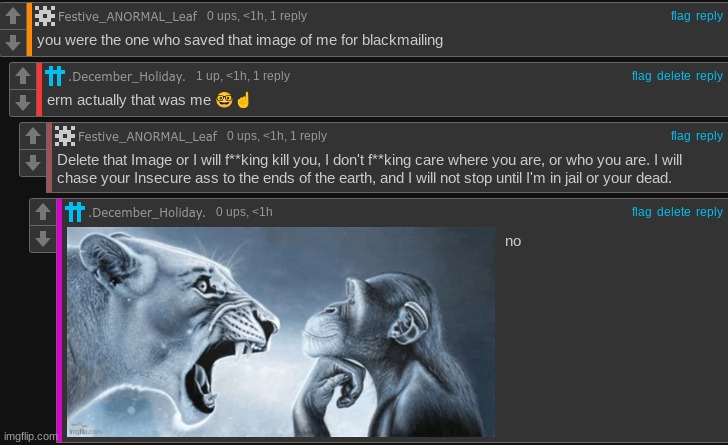Open the lion and monkey image

280,332
